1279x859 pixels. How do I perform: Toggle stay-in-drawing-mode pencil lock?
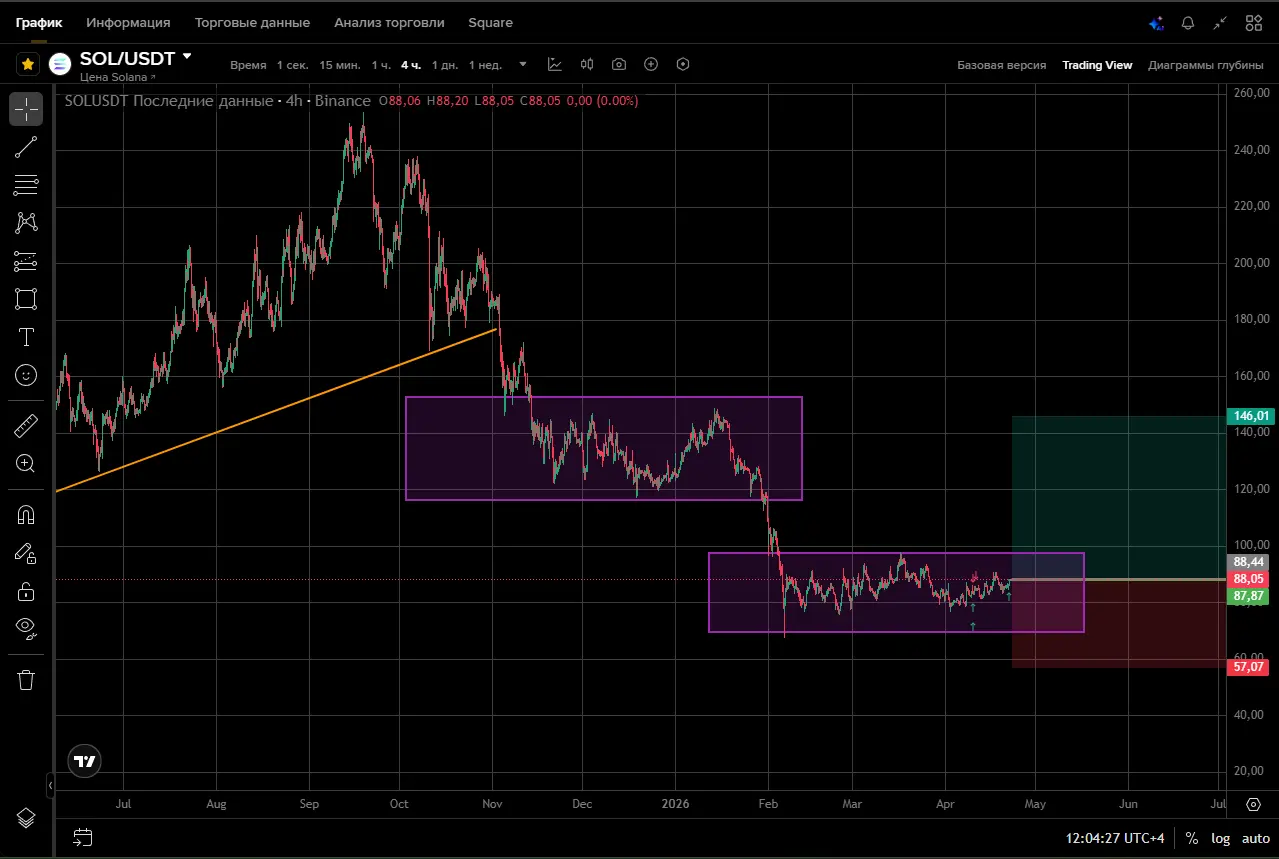(x=26, y=553)
